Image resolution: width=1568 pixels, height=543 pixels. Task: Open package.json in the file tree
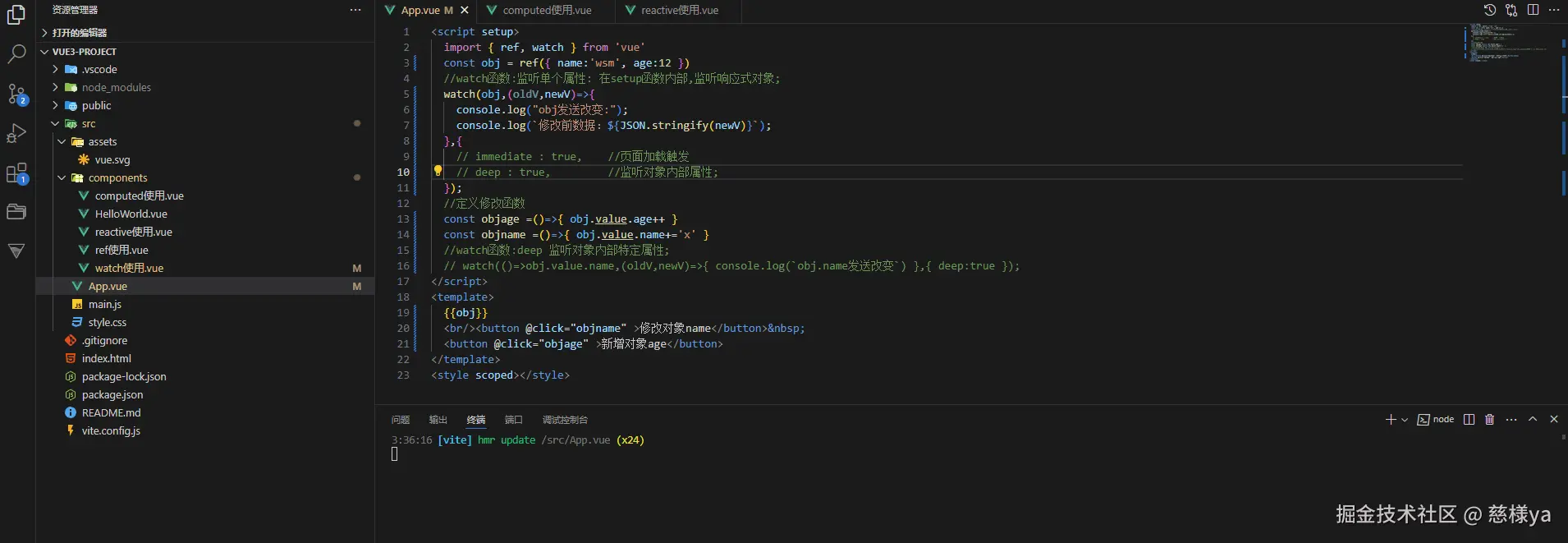(205, 395)
